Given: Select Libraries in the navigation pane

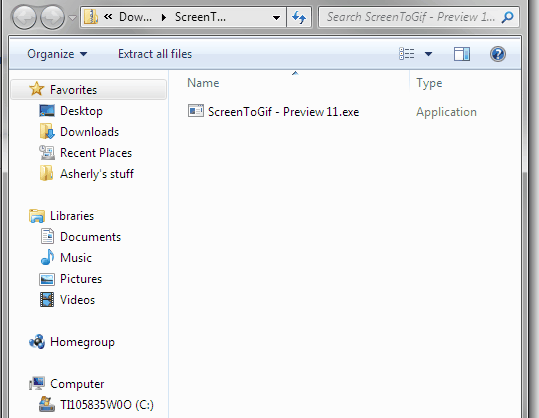Looking at the screenshot, I should (72, 216).
